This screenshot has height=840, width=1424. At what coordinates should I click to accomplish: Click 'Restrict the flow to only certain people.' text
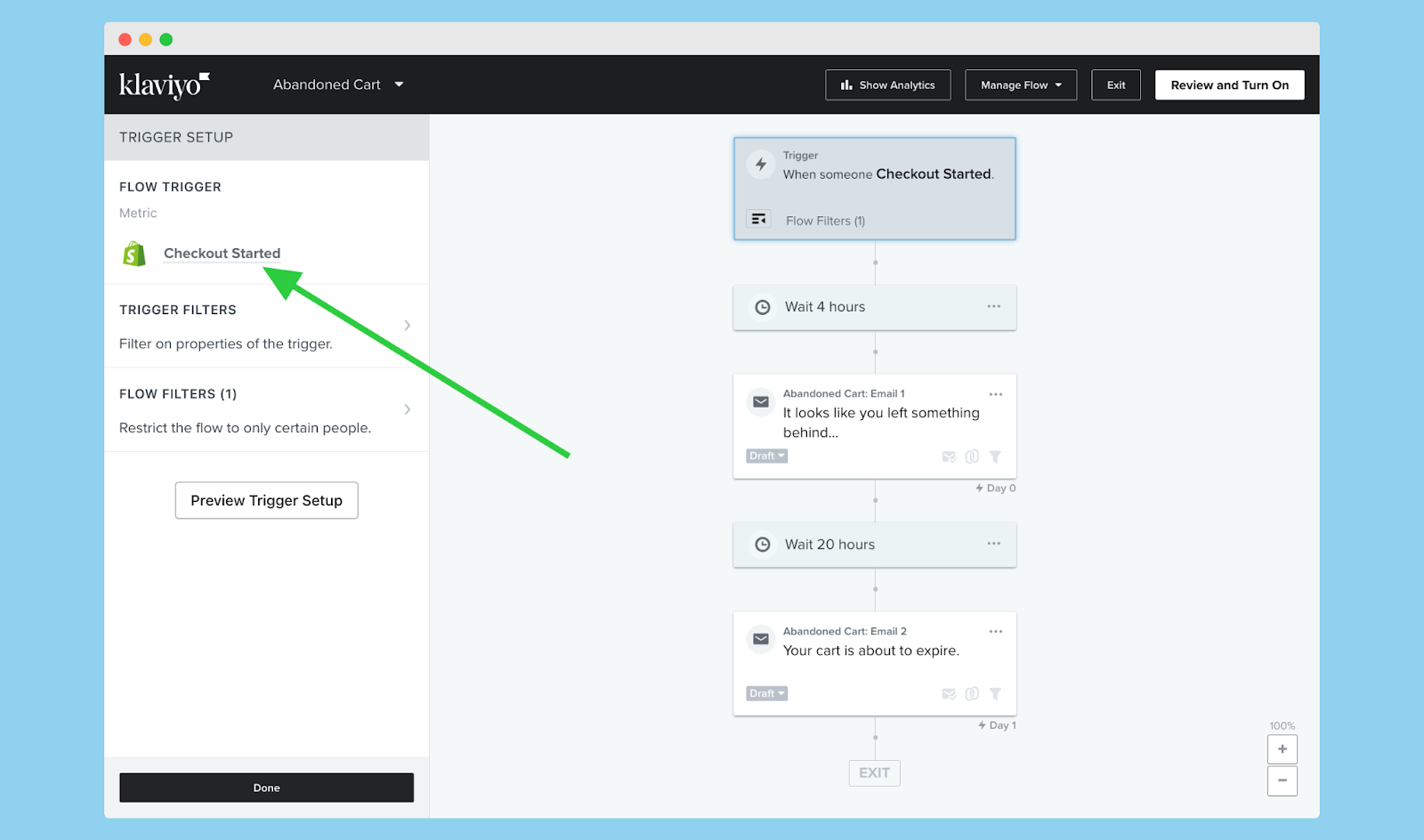point(246,428)
